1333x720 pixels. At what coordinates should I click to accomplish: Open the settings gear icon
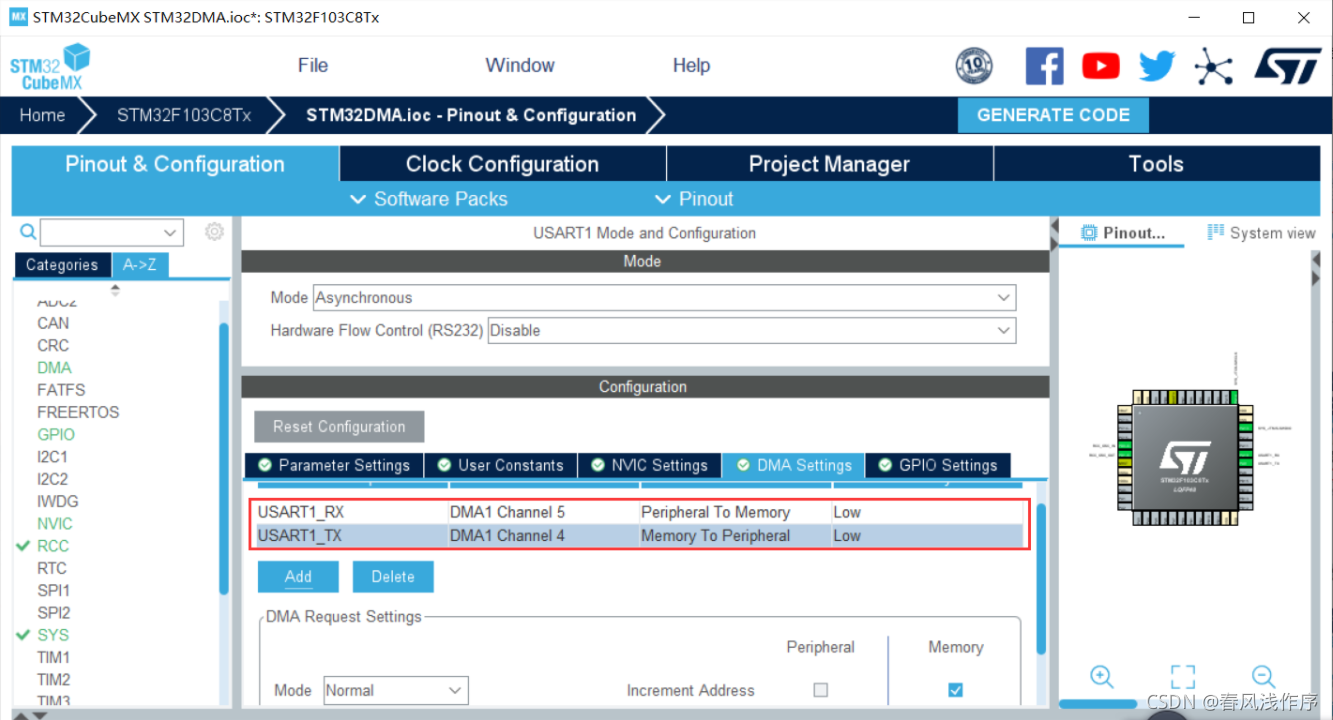tap(214, 232)
